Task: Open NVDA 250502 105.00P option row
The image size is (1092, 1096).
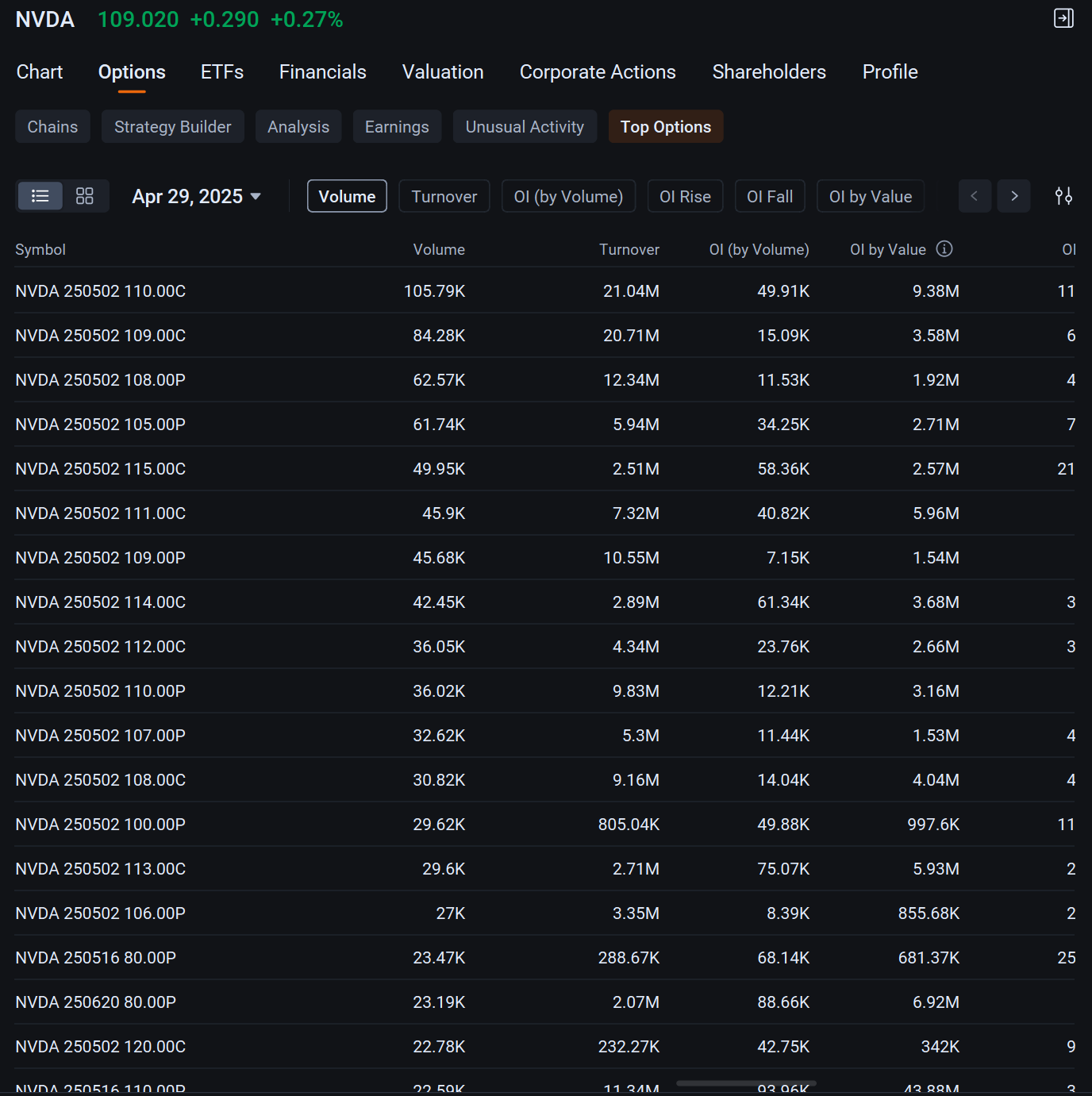Action: tap(545, 424)
